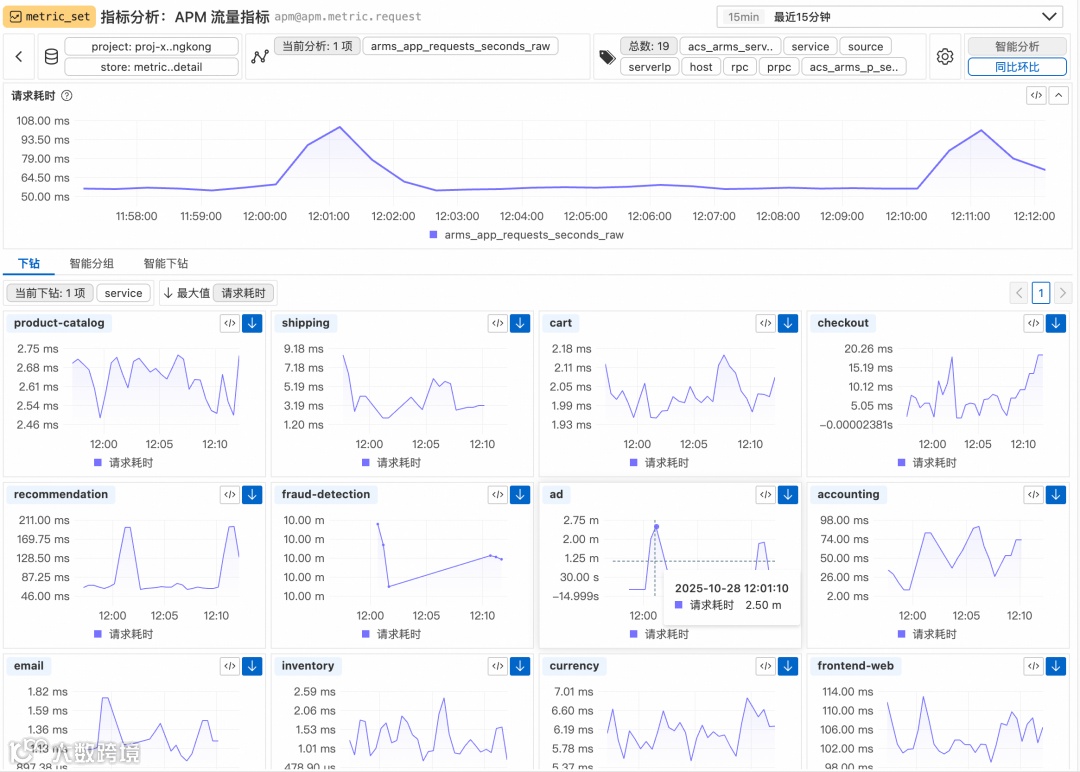The height and width of the screenshot is (772, 1080).
Task: Select the service tag in top bar
Action: [x=810, y=46]
